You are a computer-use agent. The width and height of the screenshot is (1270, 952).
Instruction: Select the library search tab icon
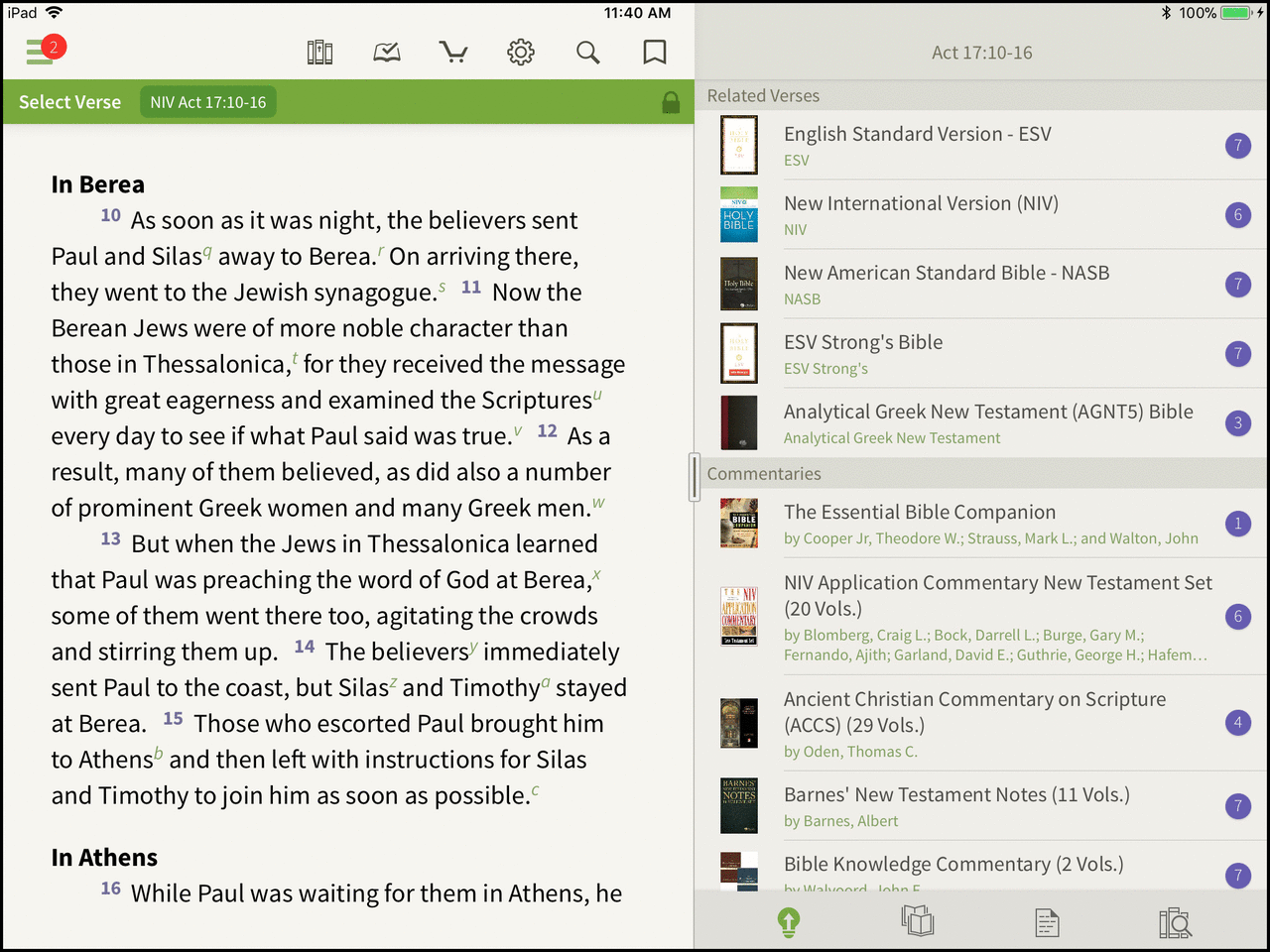(x=1176, y=922)
